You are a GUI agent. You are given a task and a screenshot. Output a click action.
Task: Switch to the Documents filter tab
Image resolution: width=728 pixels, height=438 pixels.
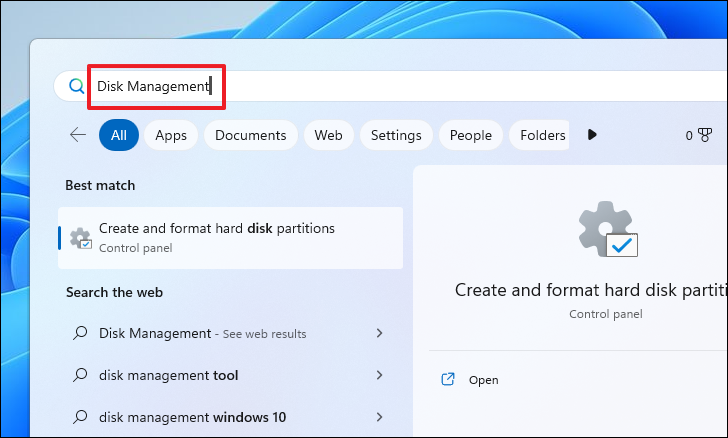pos(251,135)
